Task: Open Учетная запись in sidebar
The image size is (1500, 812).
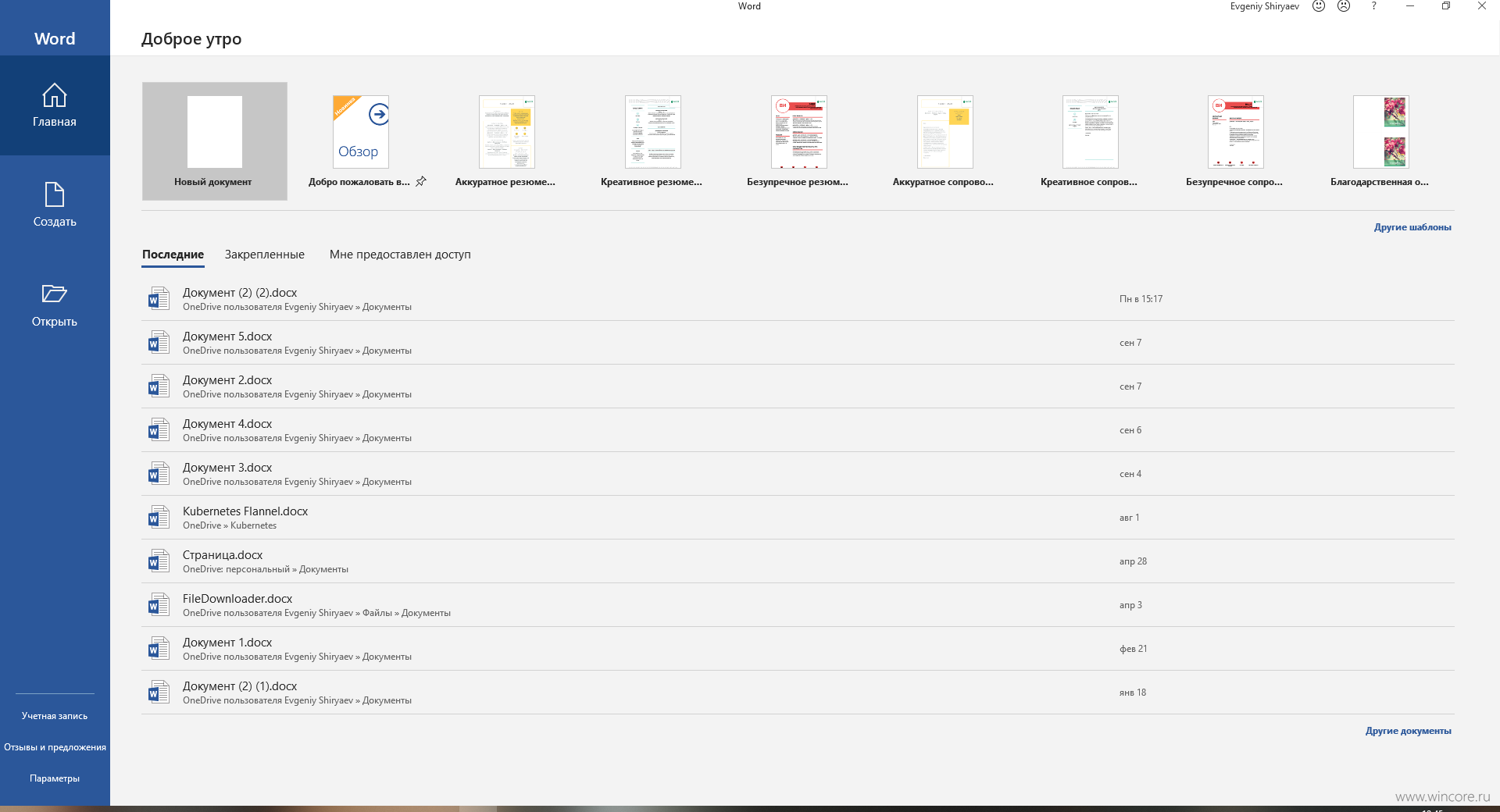Action: click(55, 716)
